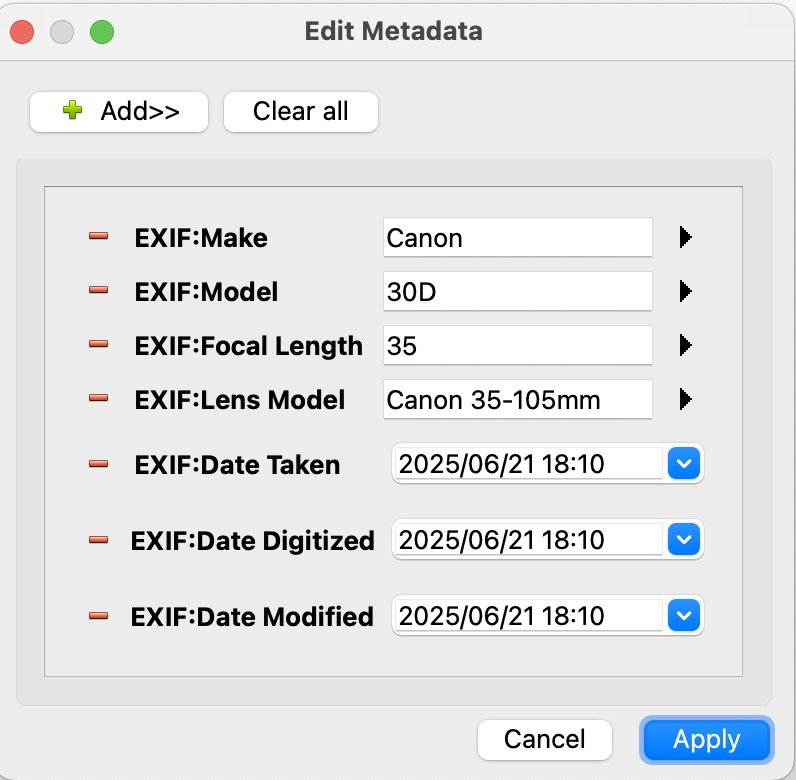The image size is (796, 780).
Task: Click the Date Modified date text field
Action: (x=528, y=615)
